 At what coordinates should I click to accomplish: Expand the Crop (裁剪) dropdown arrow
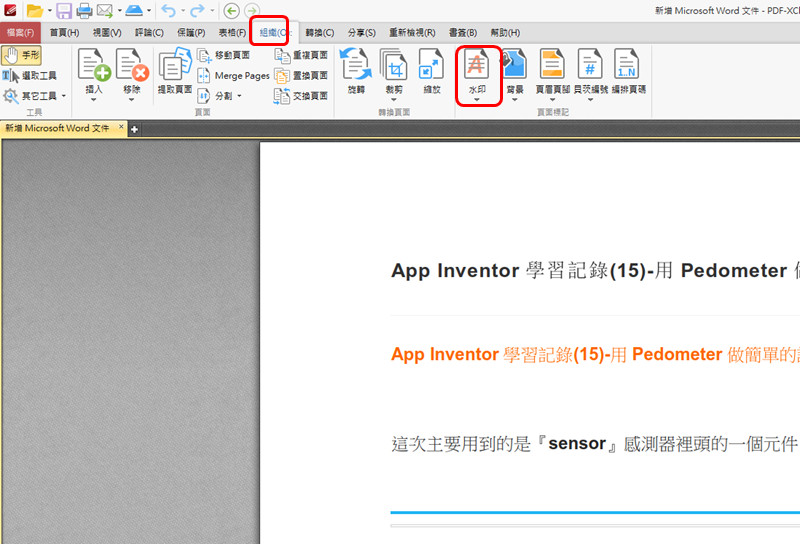(x=393, y=100)
